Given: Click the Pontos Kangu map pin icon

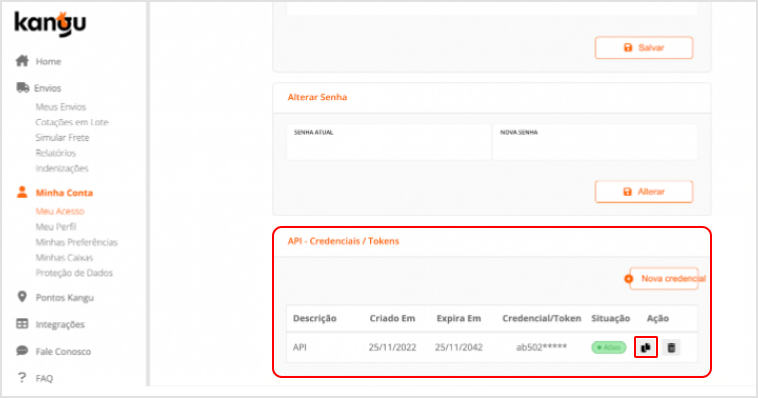Looking at the screenshot, I should click(x=22, y=297).
